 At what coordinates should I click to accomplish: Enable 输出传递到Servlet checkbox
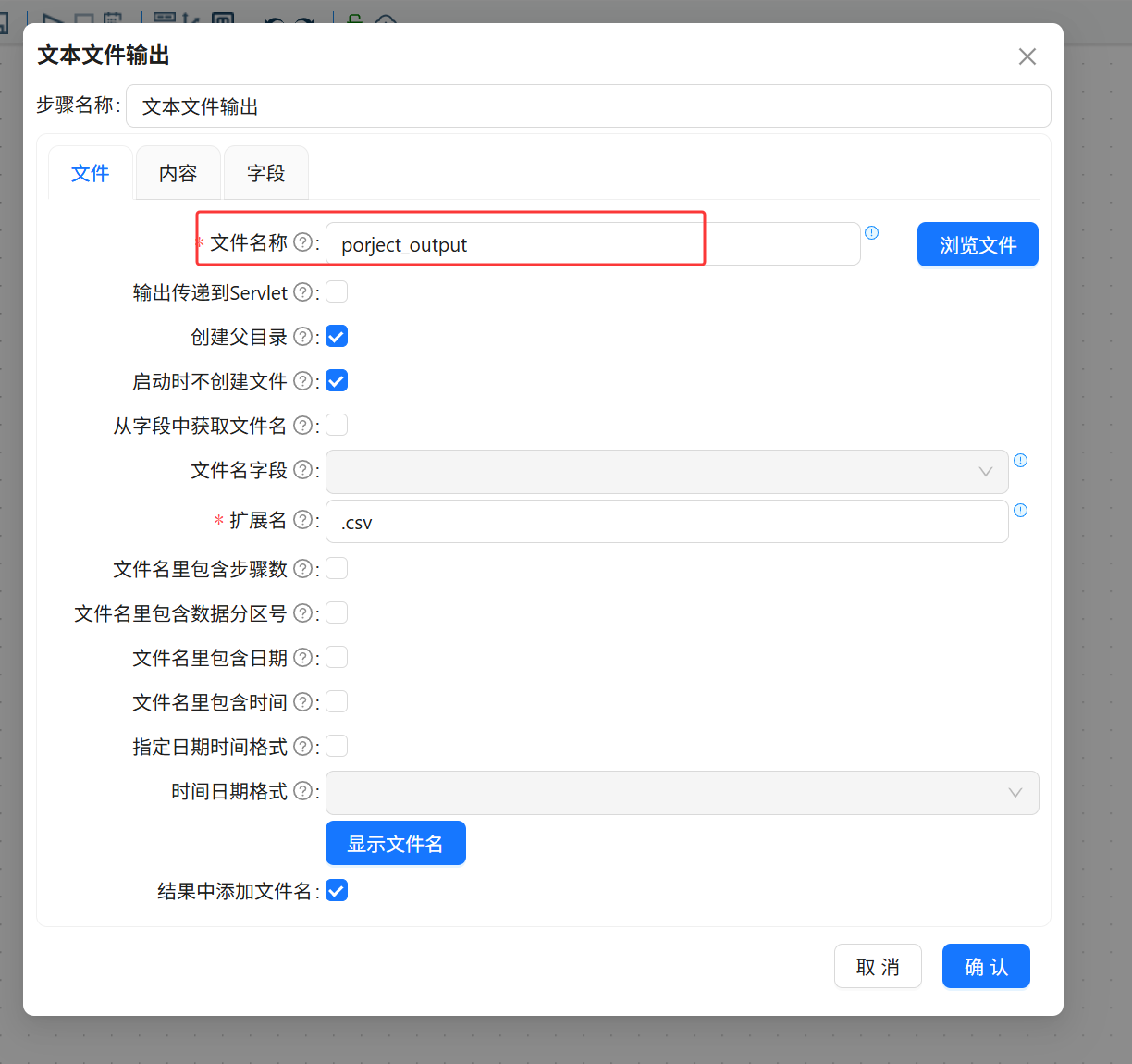[337, 291]
